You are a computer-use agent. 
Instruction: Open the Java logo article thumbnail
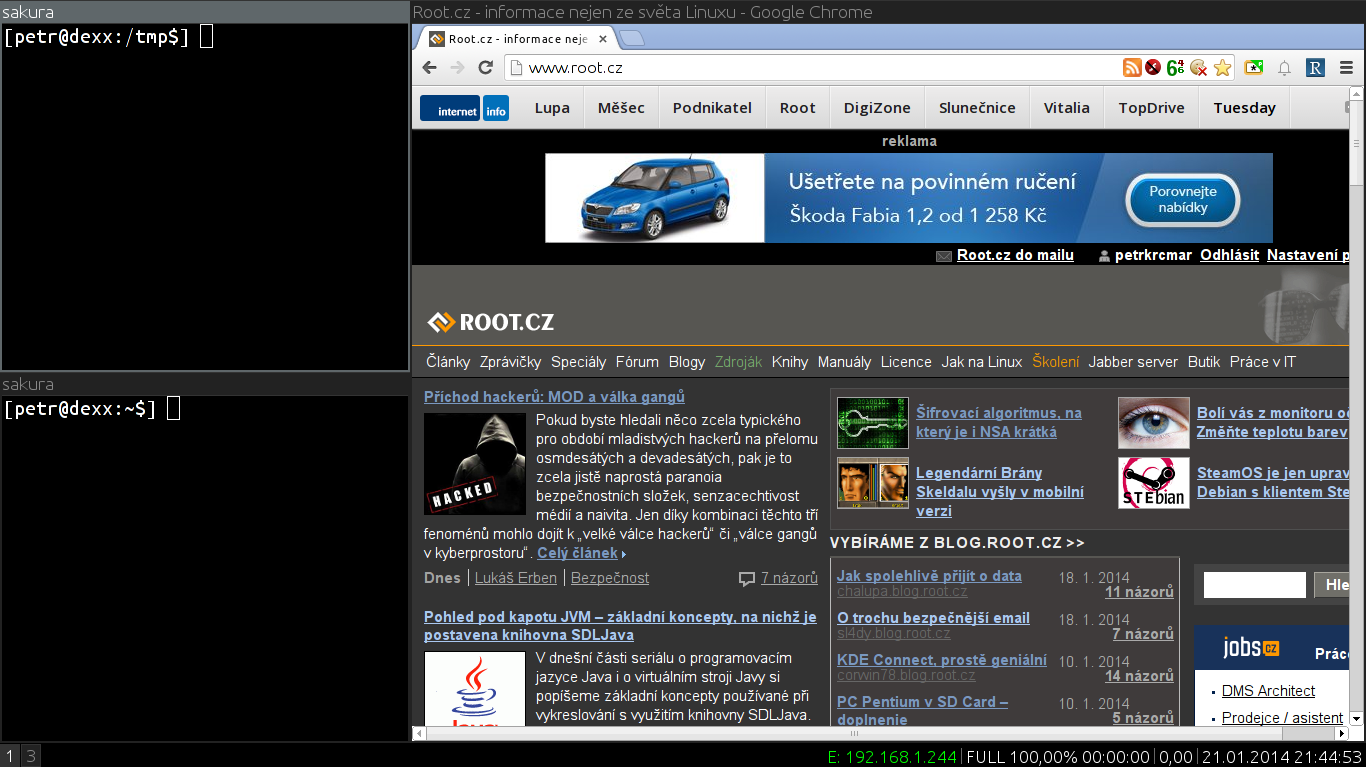point(475,688)
